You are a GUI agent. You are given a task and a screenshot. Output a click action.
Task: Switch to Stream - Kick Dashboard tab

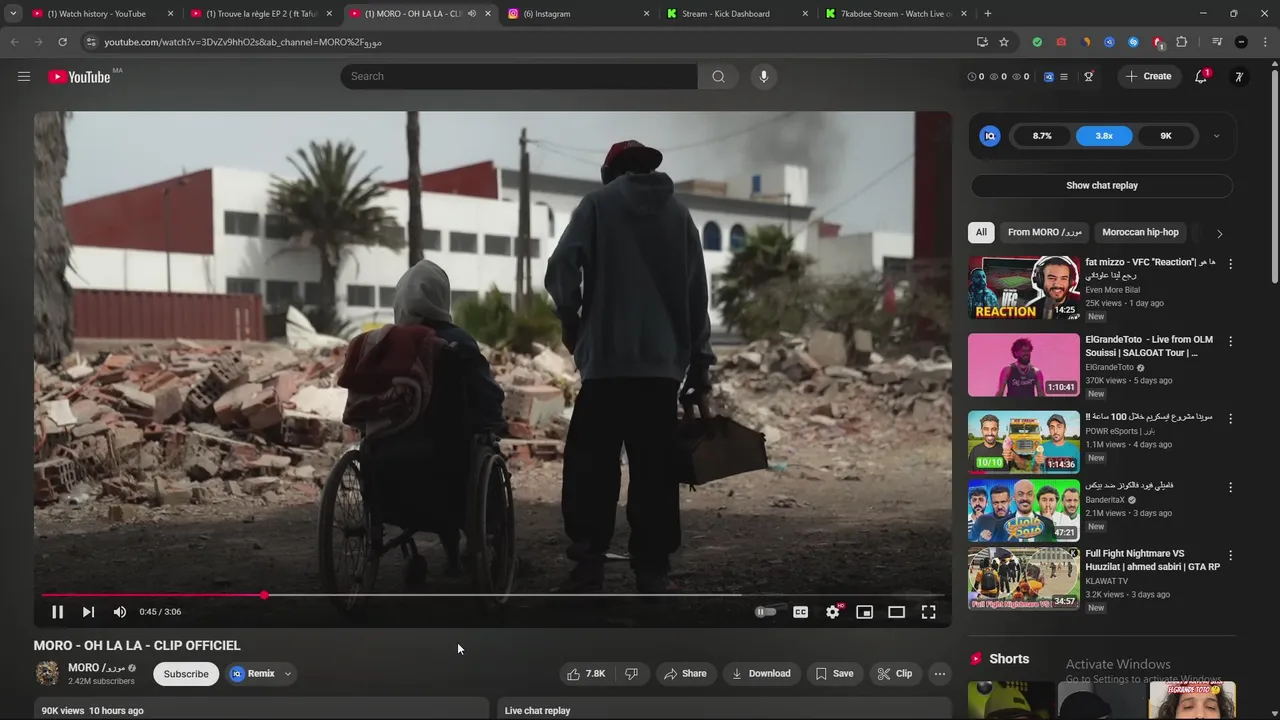(x=738, y=14)
